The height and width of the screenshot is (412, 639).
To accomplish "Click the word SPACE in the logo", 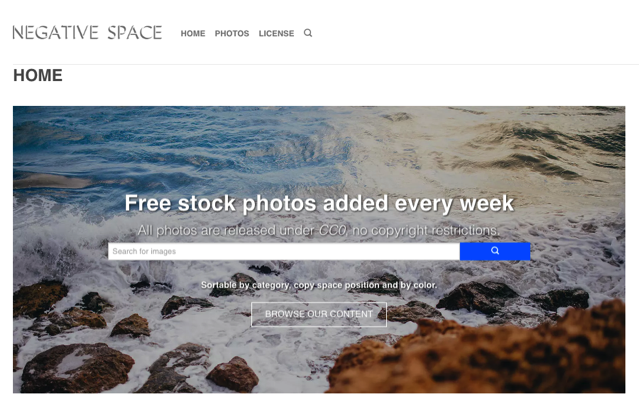I will (x=135, y=33).
